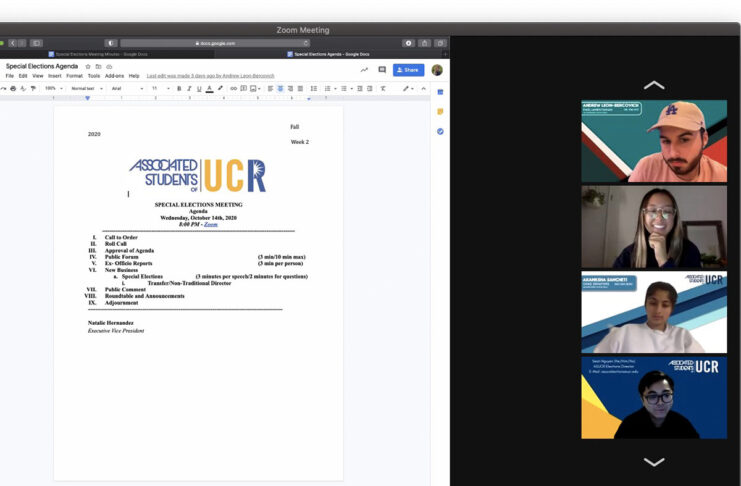Image resolution: width=741 pixels, height=486 pixels.
Task: Run spelling and grammar check
Action: click(23, 88)
